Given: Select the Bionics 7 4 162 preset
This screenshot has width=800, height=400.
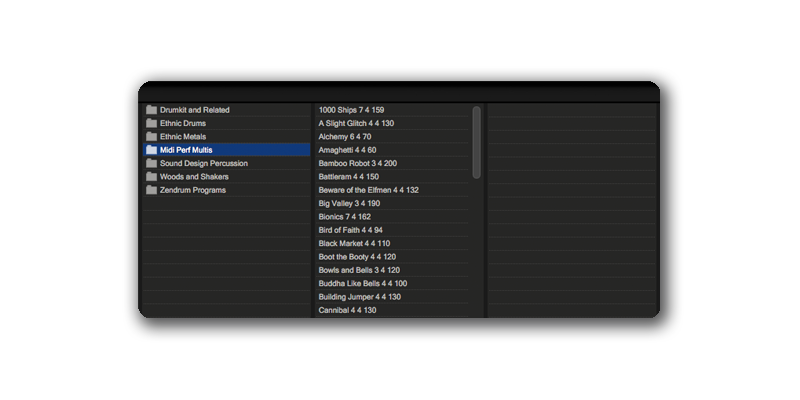Looking at the screenshot, I should tap(345, 217).
